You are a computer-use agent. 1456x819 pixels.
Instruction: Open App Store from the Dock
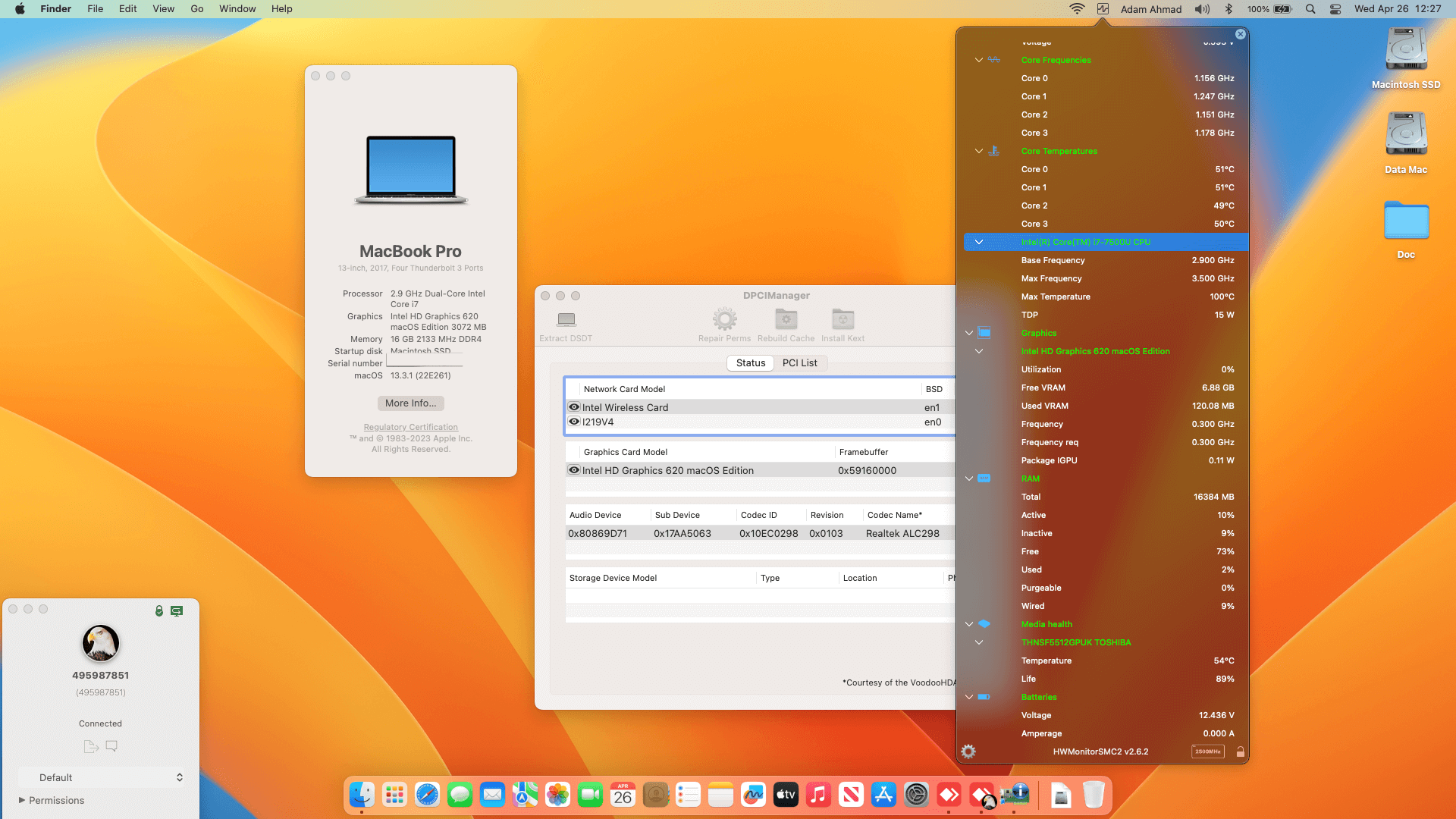(x=883, y=795)
